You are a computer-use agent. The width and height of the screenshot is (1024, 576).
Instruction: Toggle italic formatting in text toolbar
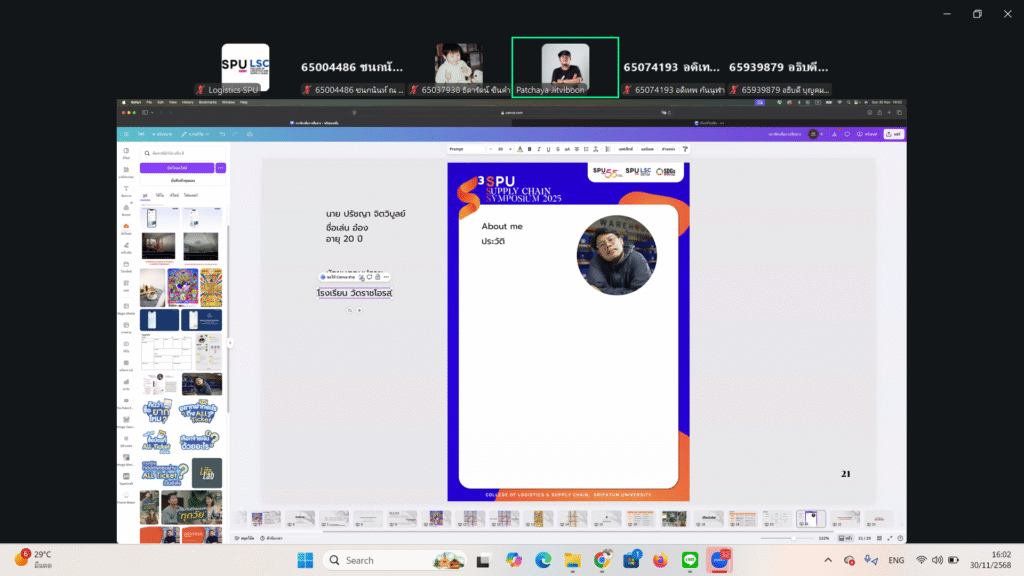[x=538, y=149]
